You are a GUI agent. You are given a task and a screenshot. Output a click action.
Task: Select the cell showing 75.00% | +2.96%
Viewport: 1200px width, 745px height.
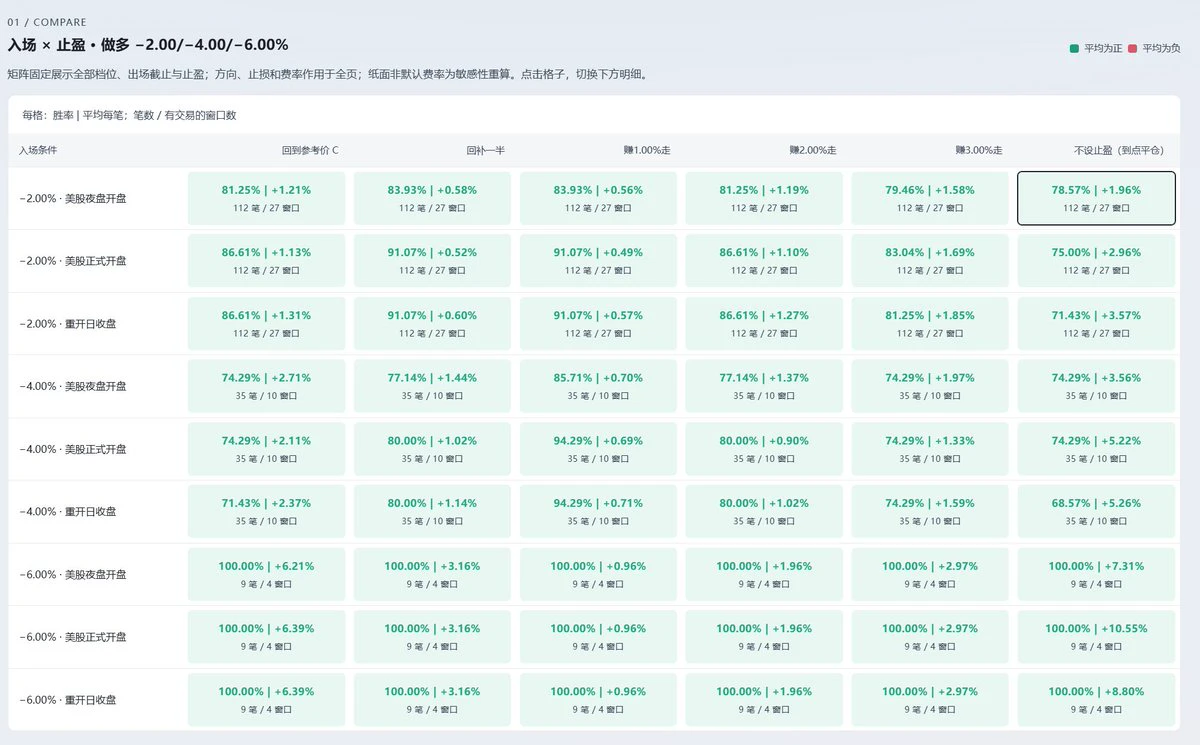pyautogui.click(x=1096, y=261)
